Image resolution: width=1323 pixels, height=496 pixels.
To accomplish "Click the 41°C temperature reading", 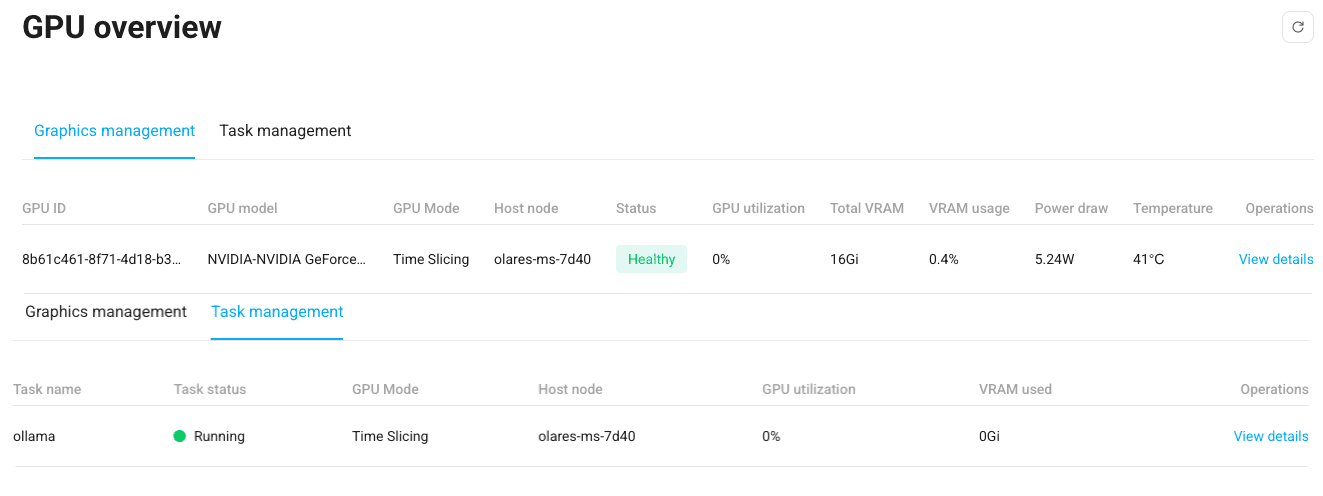I will coord(1148,259).
